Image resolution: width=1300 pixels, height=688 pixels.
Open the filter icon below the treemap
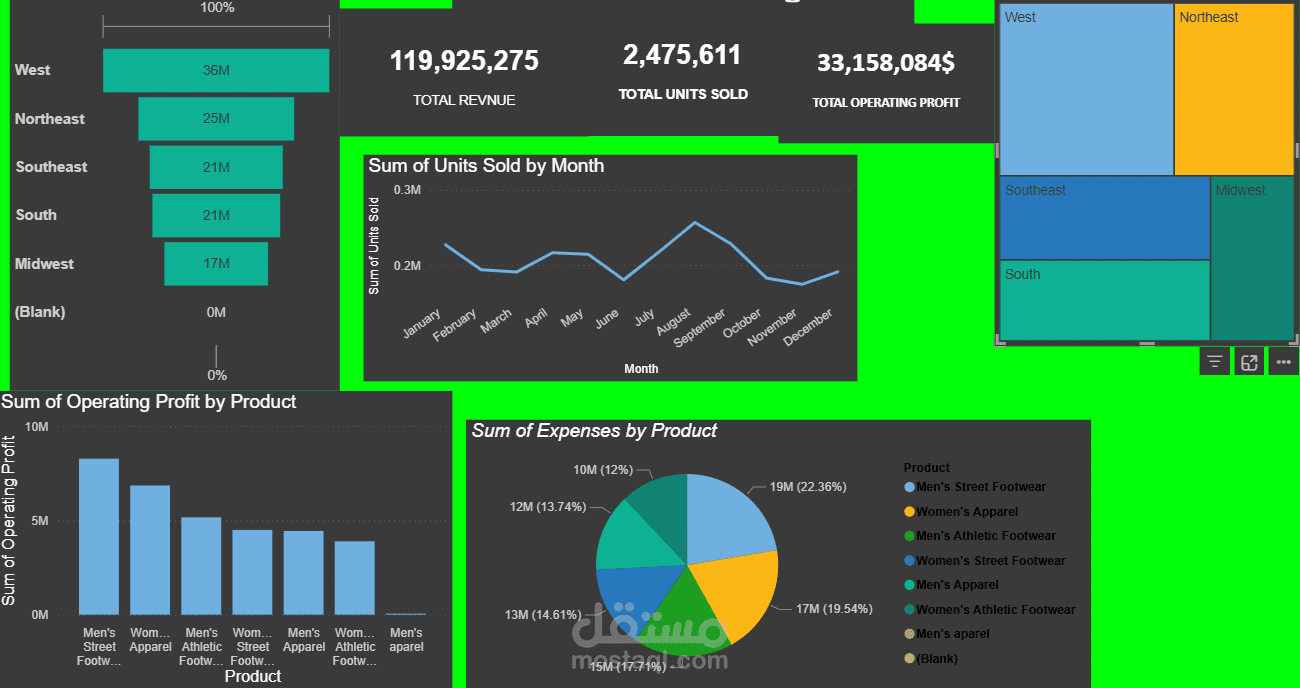click(x=1214, y=361)
